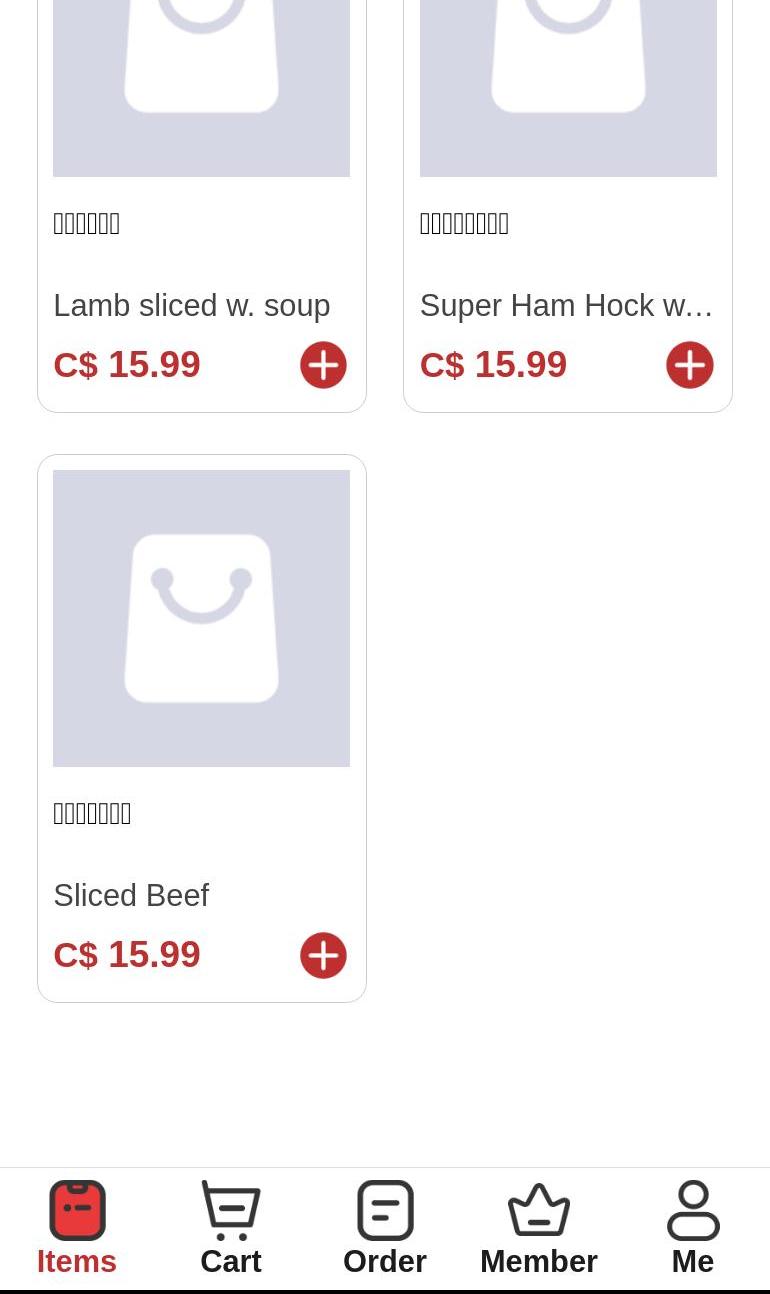Open the Lamb sliced w. soup image

(201, 88)
